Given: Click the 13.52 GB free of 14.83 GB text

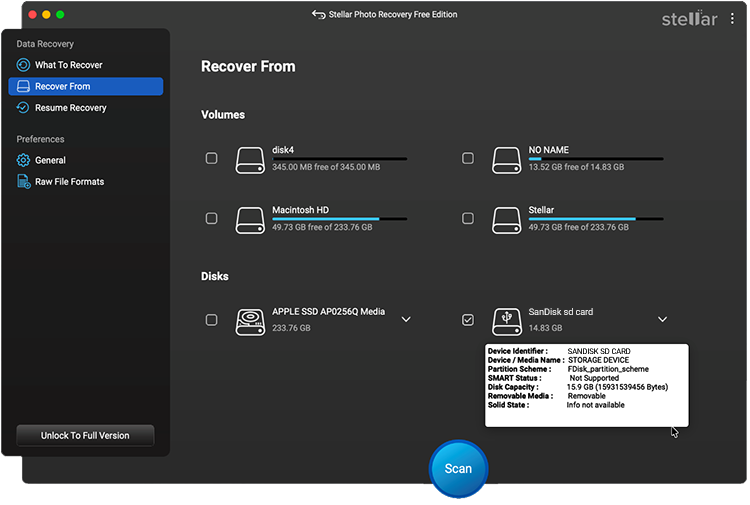Looking at the screenshot, I should tap(576, 167).
